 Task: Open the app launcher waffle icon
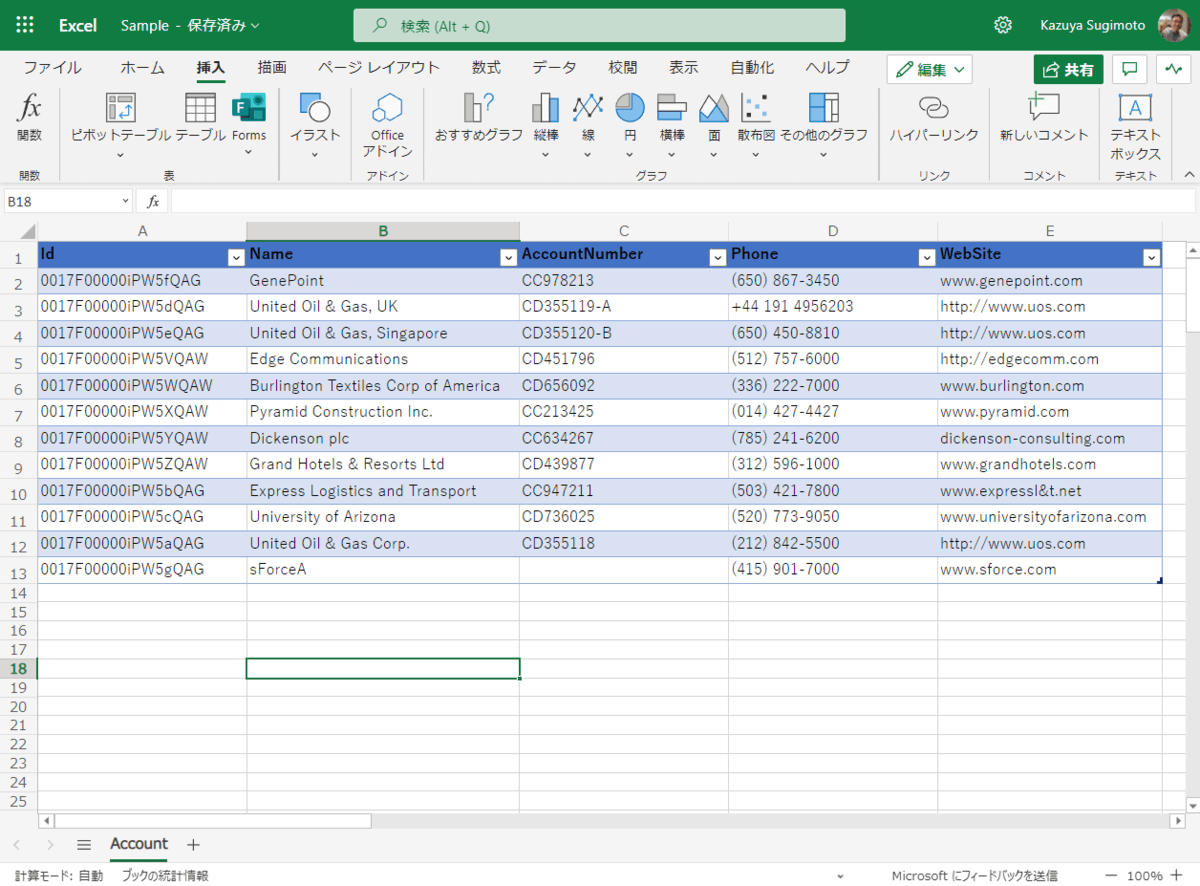point(26,25)
